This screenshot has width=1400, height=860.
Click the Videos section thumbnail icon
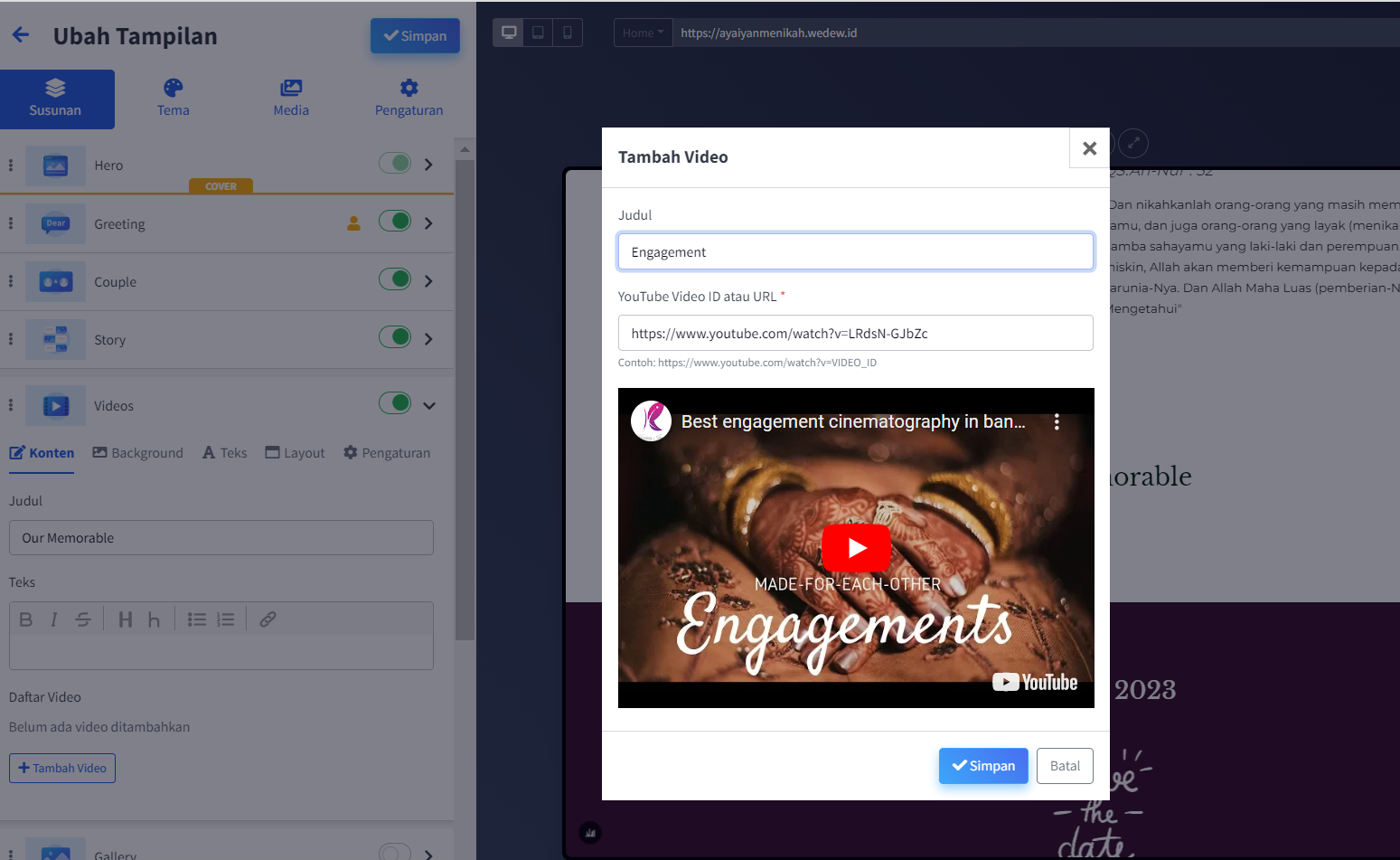click(55, 405)
